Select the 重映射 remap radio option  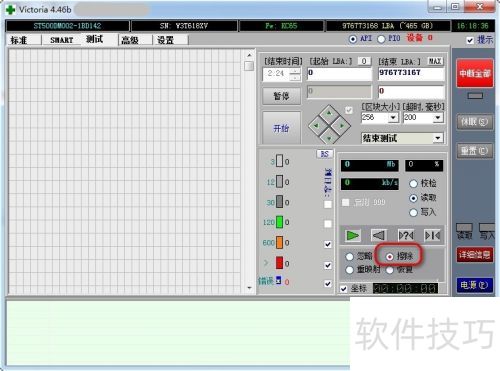[350, 270]
